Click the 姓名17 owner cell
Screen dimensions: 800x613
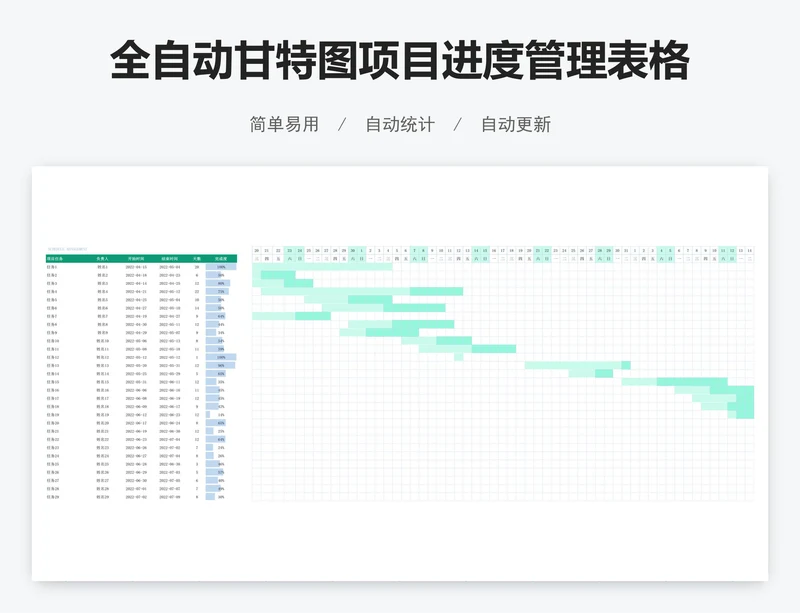click(103, 398)
